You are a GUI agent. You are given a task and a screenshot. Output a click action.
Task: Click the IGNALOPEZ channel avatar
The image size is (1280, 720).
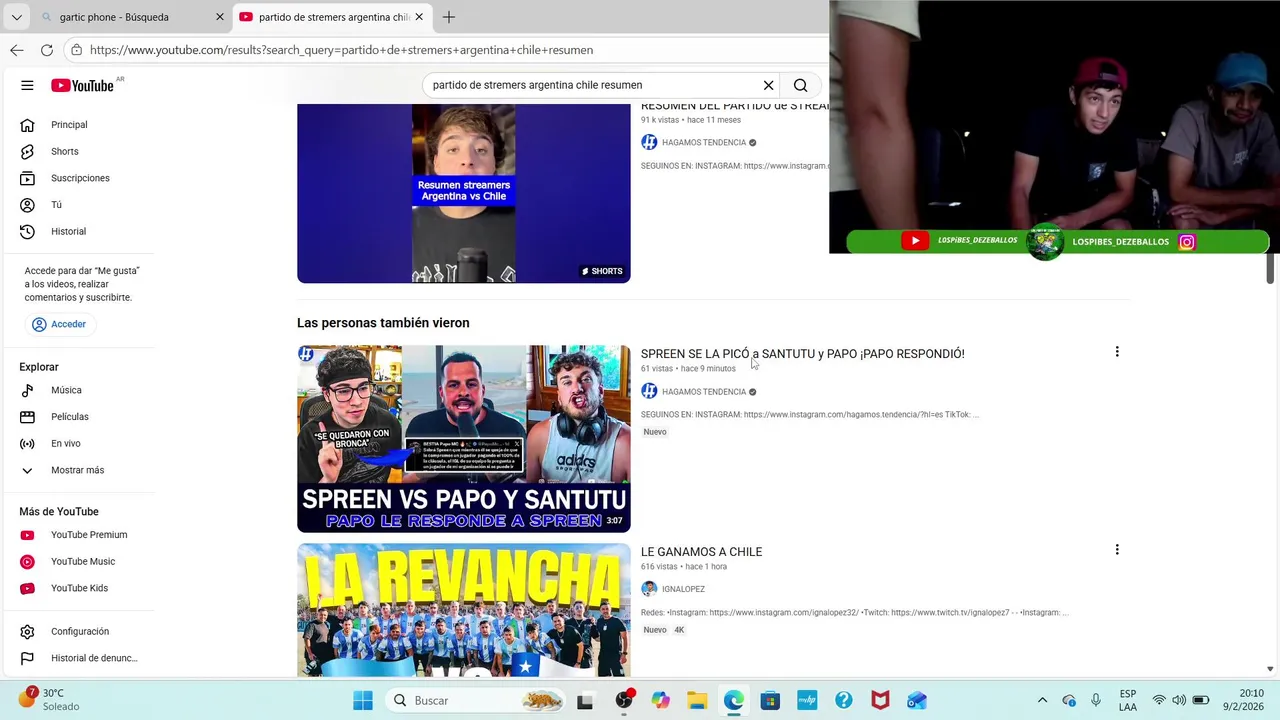pos(649,590)
